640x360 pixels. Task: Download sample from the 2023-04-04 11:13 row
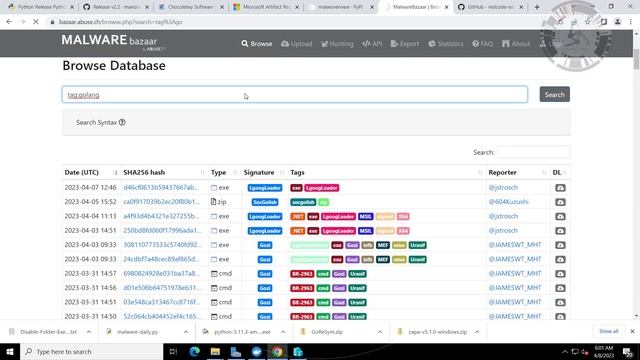click(560, 216)
